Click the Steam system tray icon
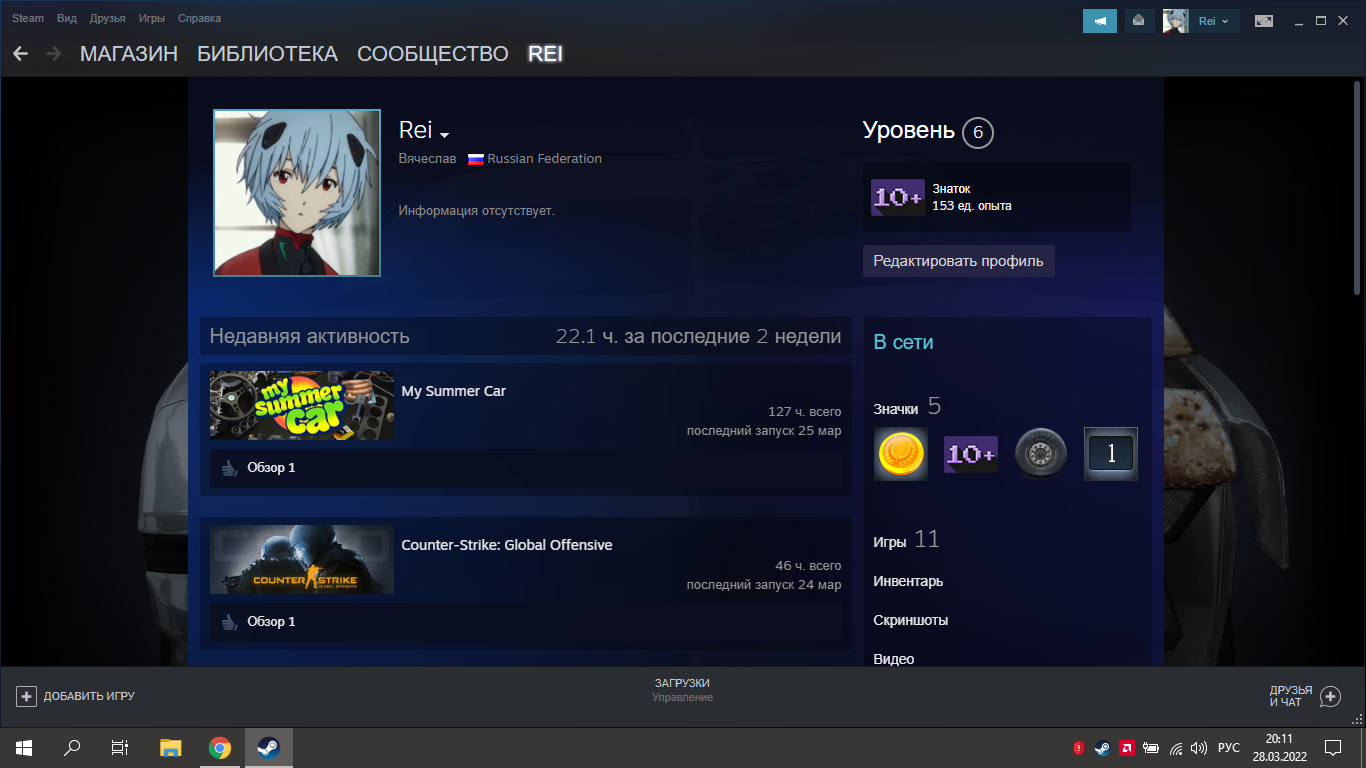 1102,747
